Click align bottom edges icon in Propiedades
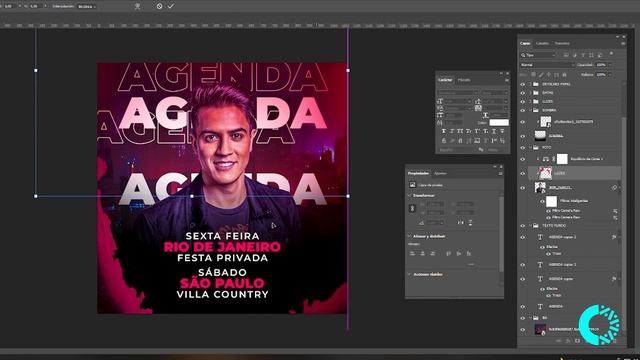The width and height of the screenshot is (640, 360). point(469,253)
